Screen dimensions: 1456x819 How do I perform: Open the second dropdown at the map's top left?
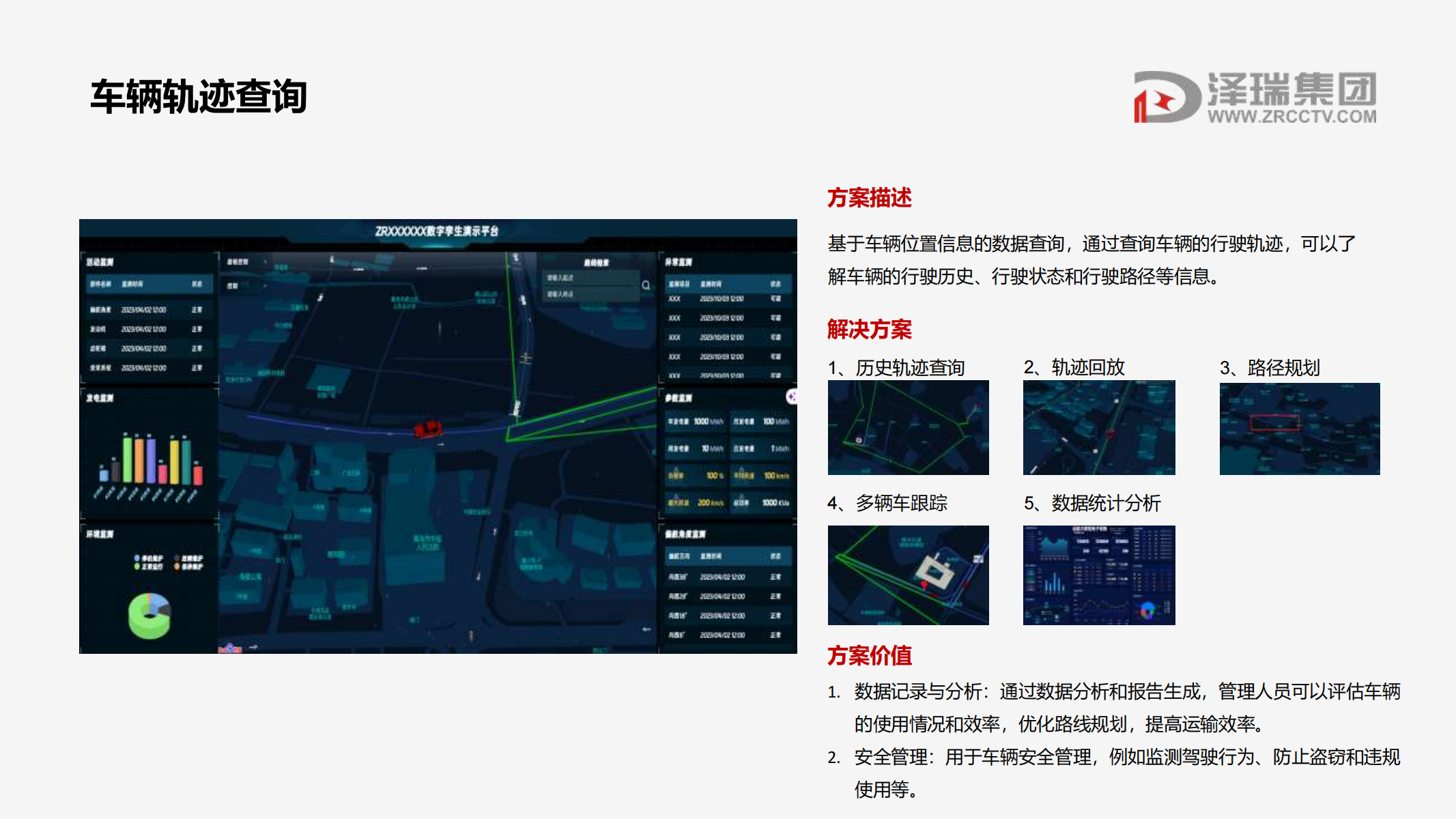pyautogui.click(x=246, y=286)
